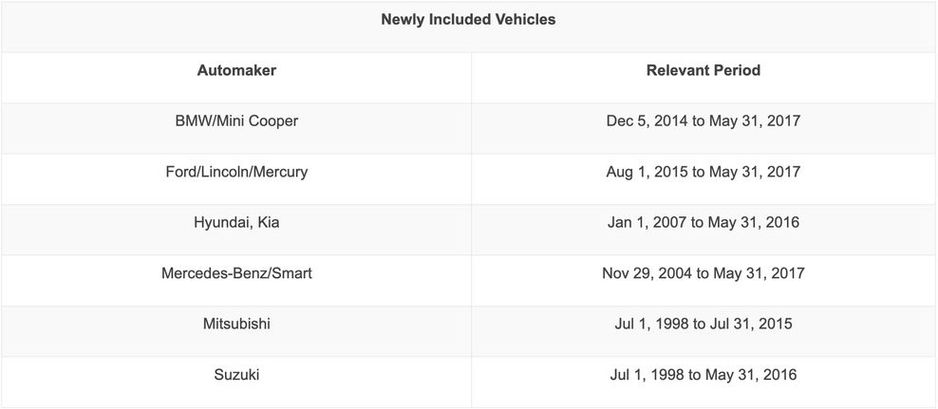This screenshot has width=938, height=409.
Task: Click Jul 1, 1998 to Jul 31, 2015
Action: point(703,324)
